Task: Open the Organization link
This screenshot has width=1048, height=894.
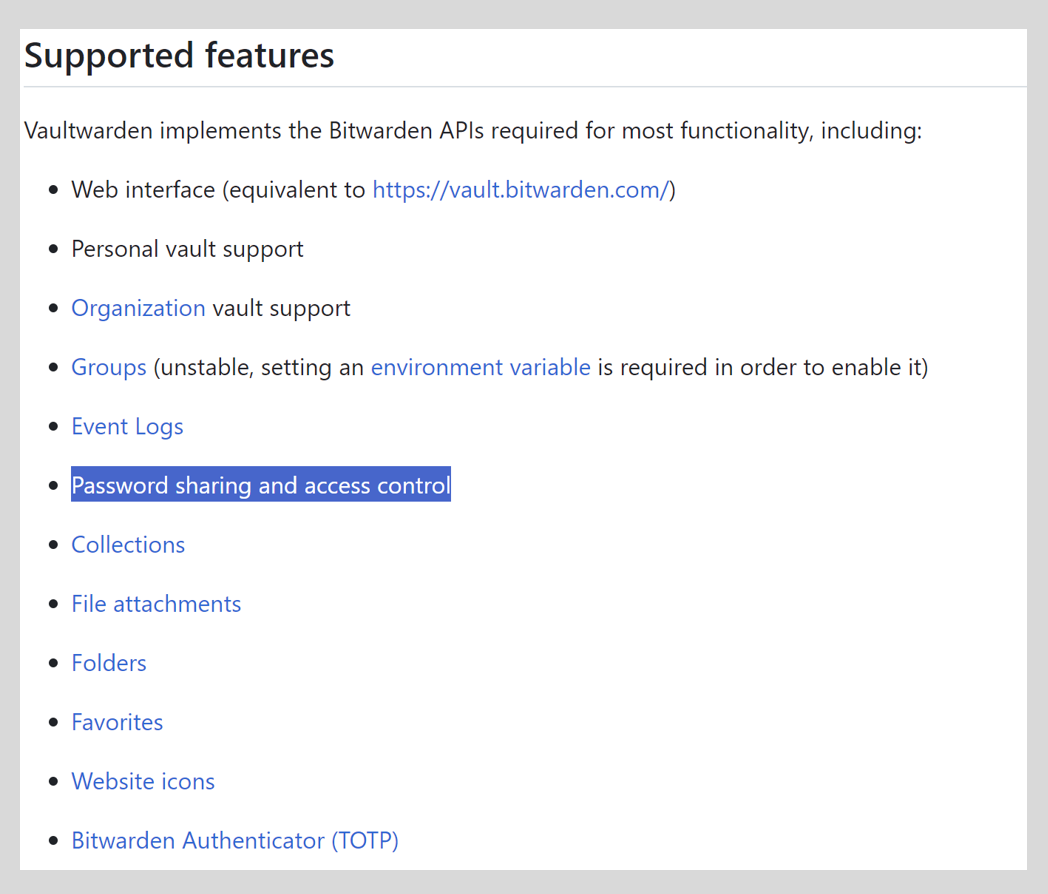Action: (x=138, y=308)
